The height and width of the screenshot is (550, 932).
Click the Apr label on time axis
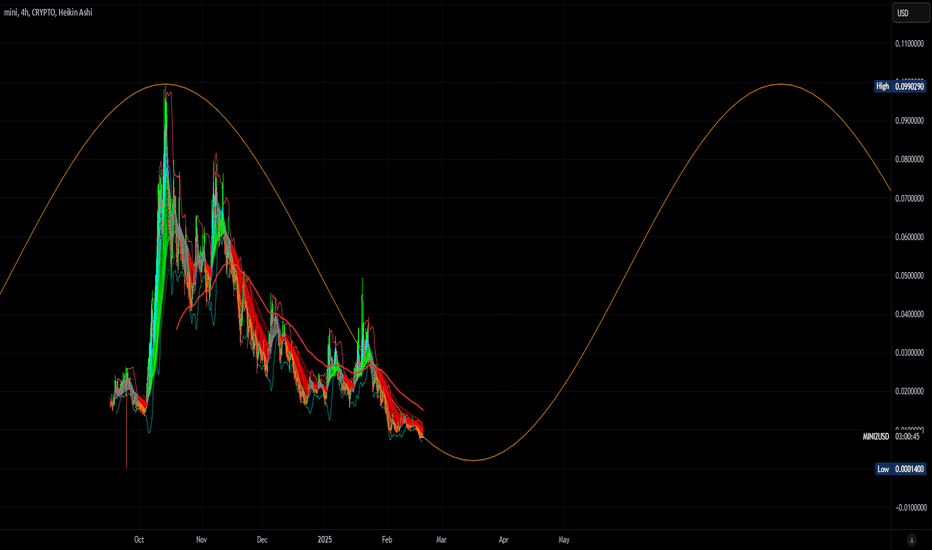click(x=503, y=540)
